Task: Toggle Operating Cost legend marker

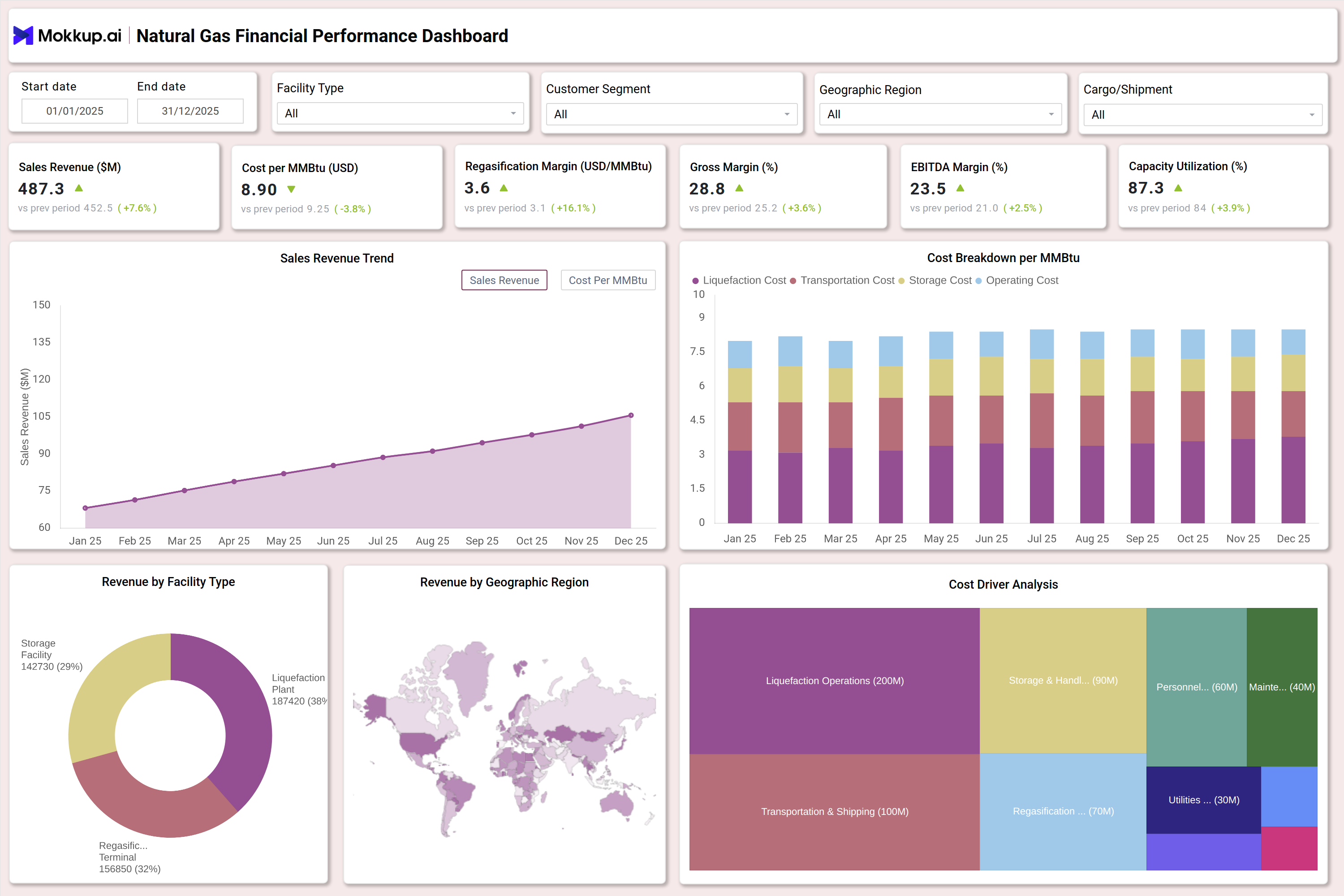Action: 978,280
